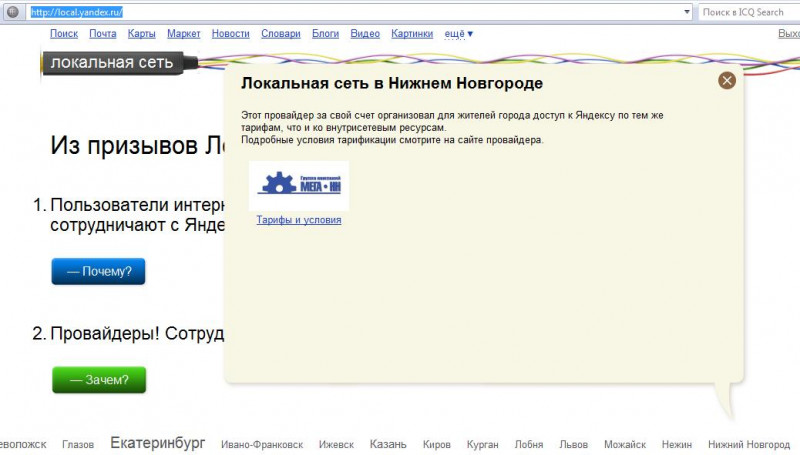Select city Ижевск
Viewport: 800px width, 455px height.
point(336,445)
